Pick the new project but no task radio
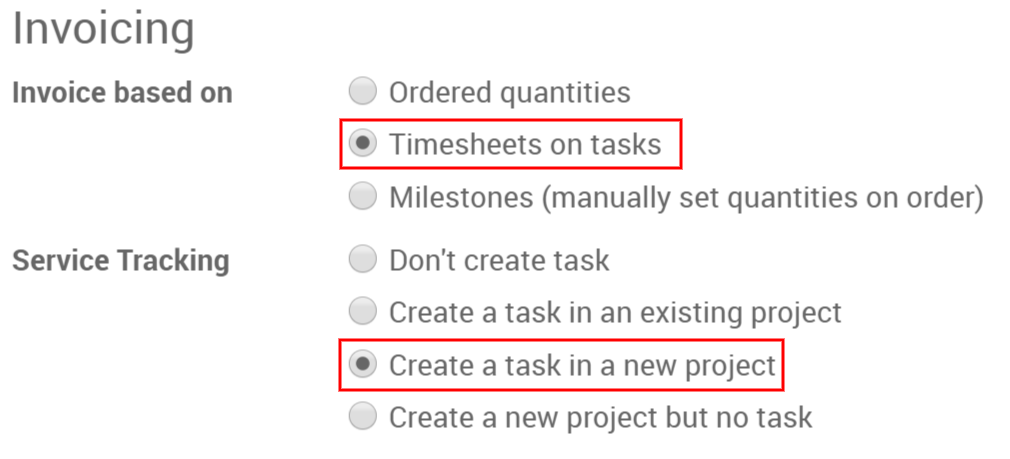 tap(363, 416)
